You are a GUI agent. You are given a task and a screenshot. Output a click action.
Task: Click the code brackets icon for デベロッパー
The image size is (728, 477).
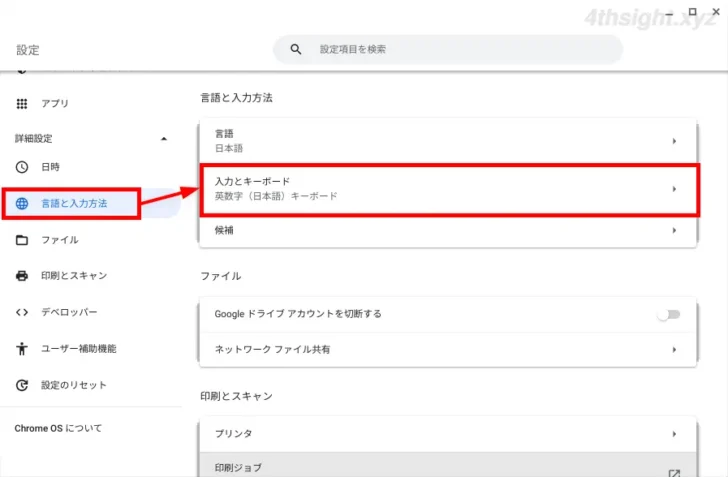(22, 312)
